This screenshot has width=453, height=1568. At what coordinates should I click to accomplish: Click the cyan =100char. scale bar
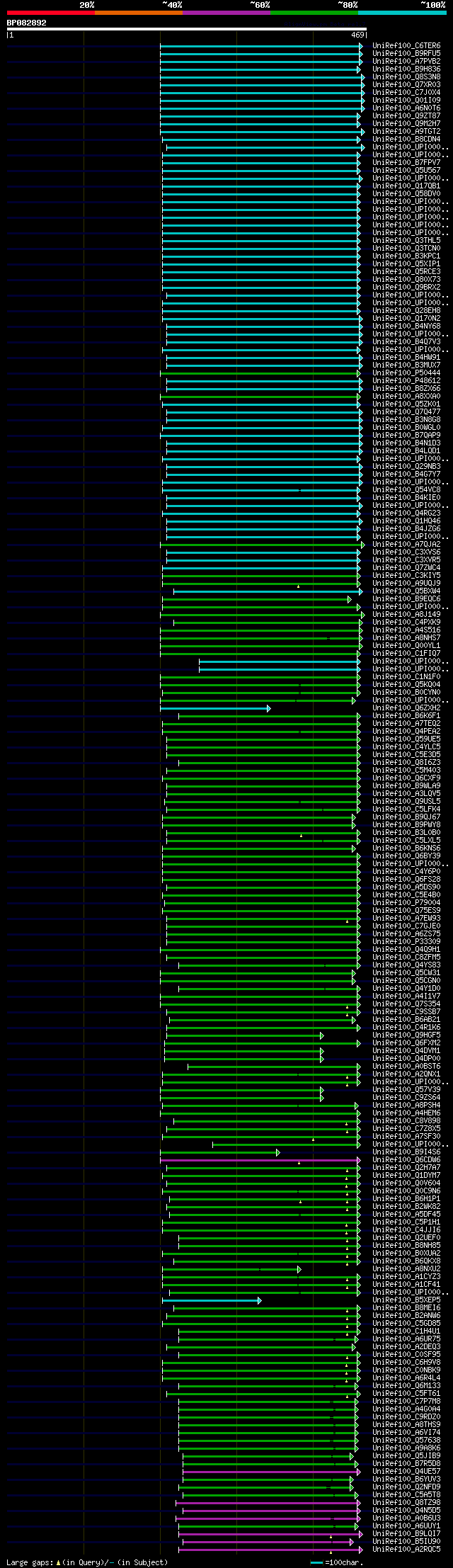[x=316, y=1562]
